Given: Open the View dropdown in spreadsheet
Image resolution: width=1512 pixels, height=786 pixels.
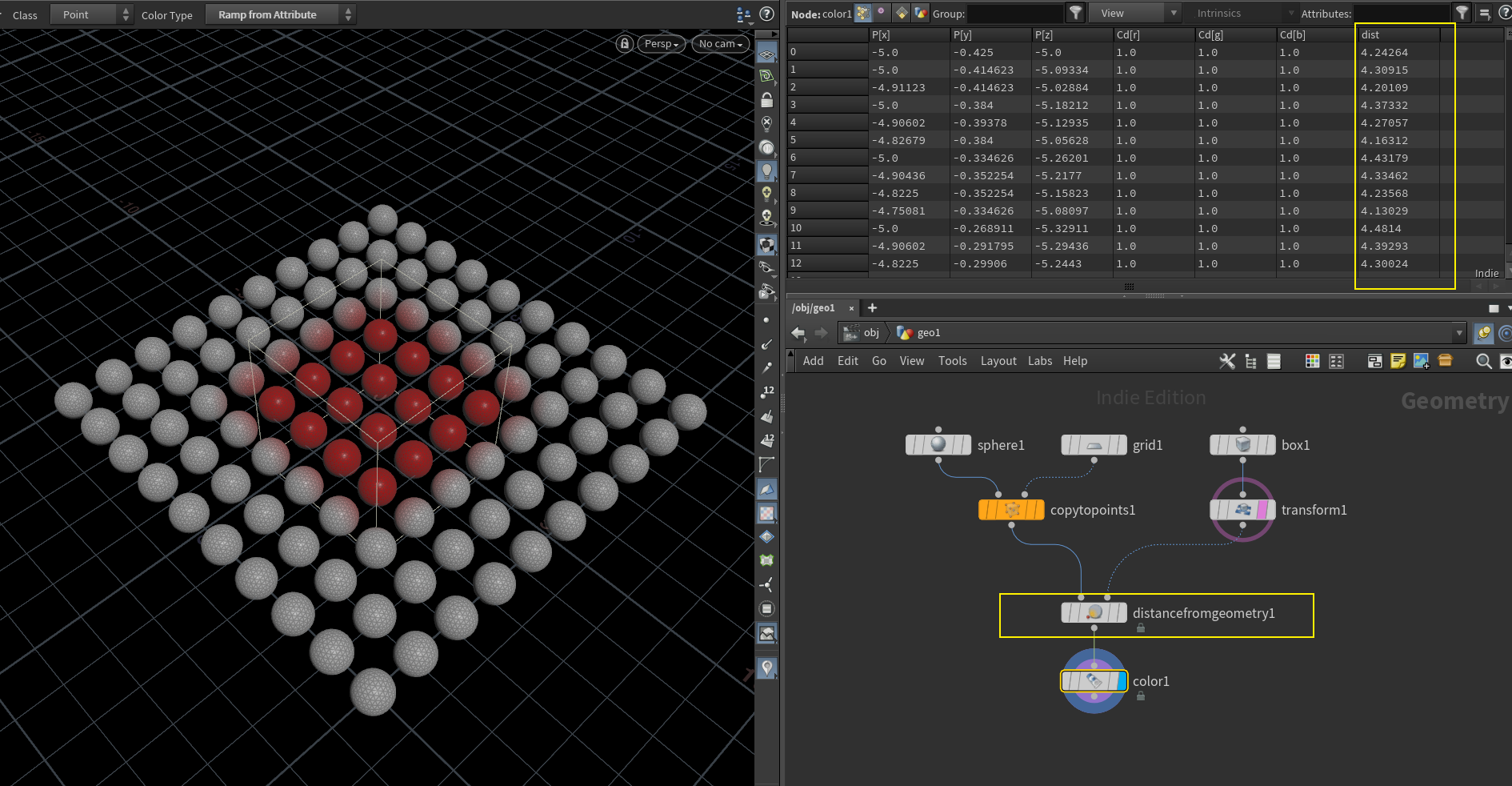Looking at the screenshot, I should (x=1134, y=14).
